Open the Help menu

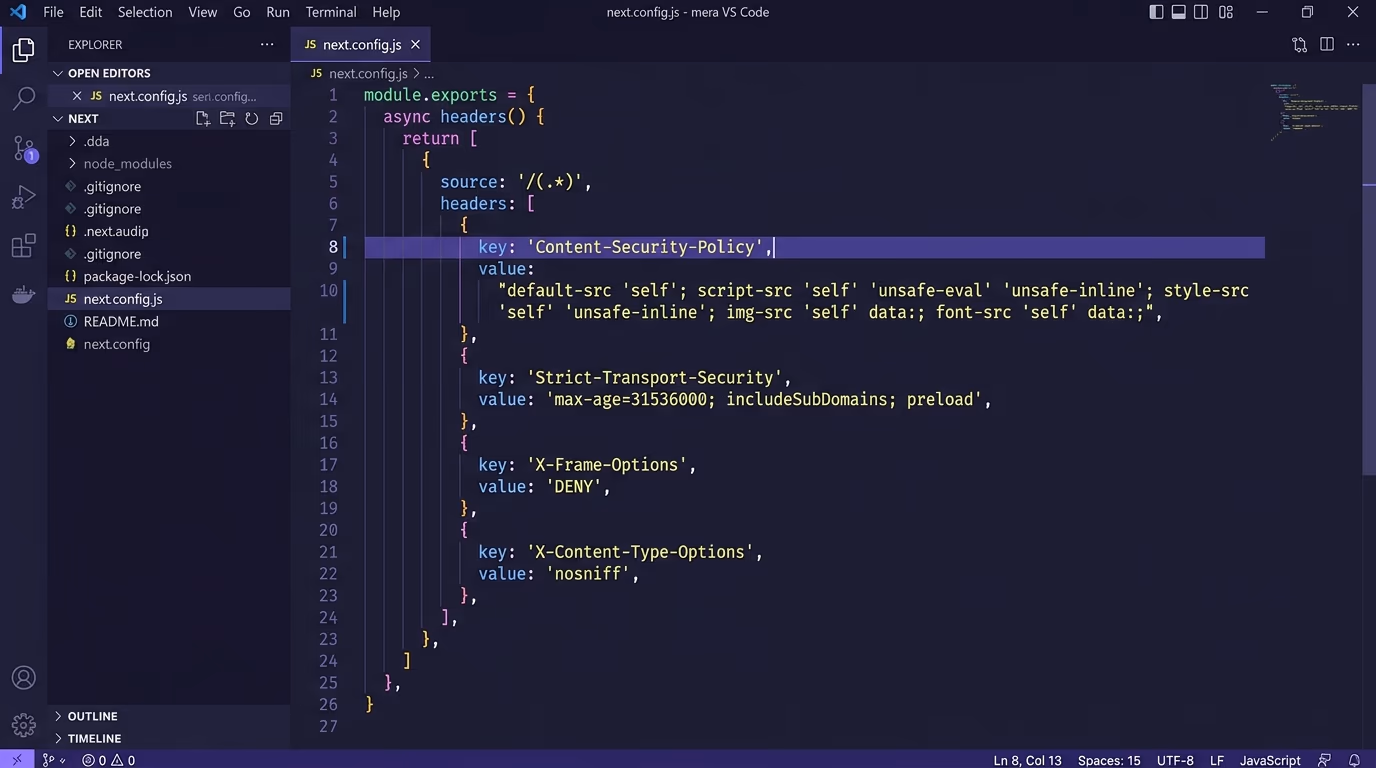(x=386, y=12)
